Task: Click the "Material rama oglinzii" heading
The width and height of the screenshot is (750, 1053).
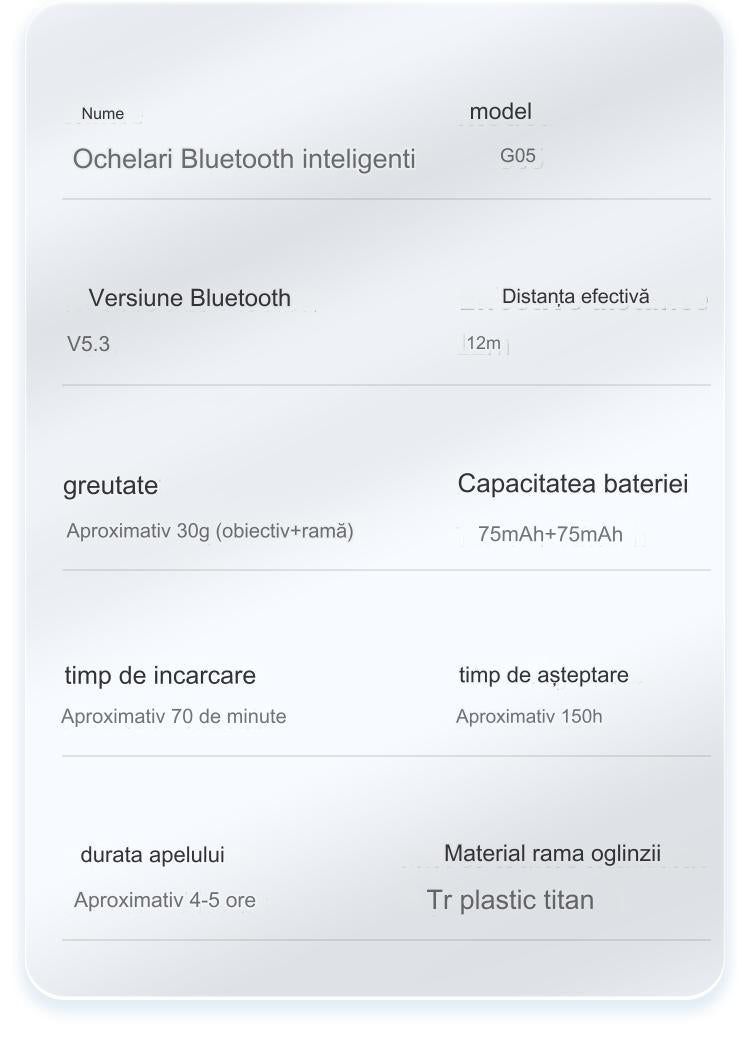Action: pyautogui.click(x=552, y=854)
